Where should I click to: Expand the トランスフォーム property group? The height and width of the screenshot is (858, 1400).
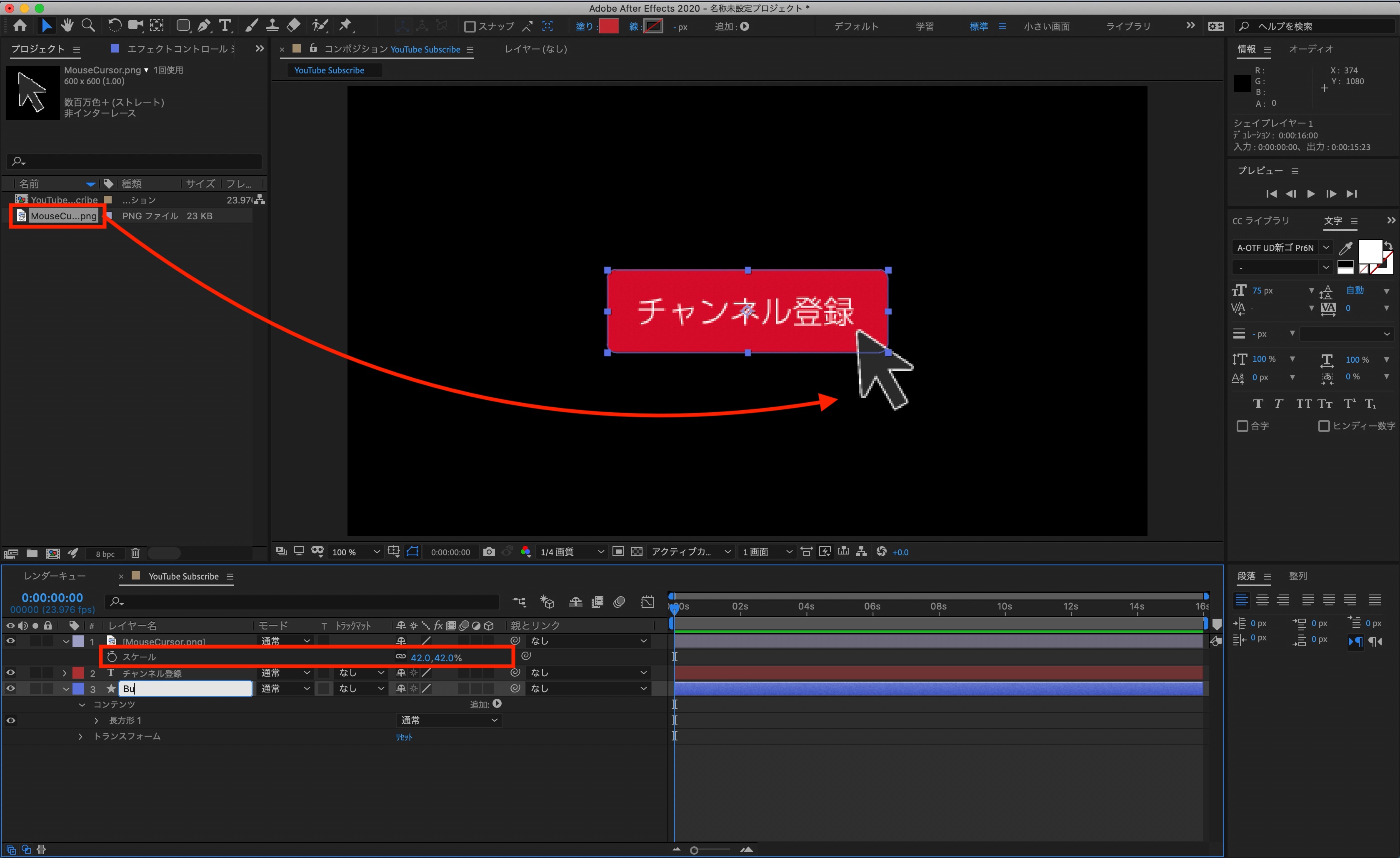click(x=80, y=736)
